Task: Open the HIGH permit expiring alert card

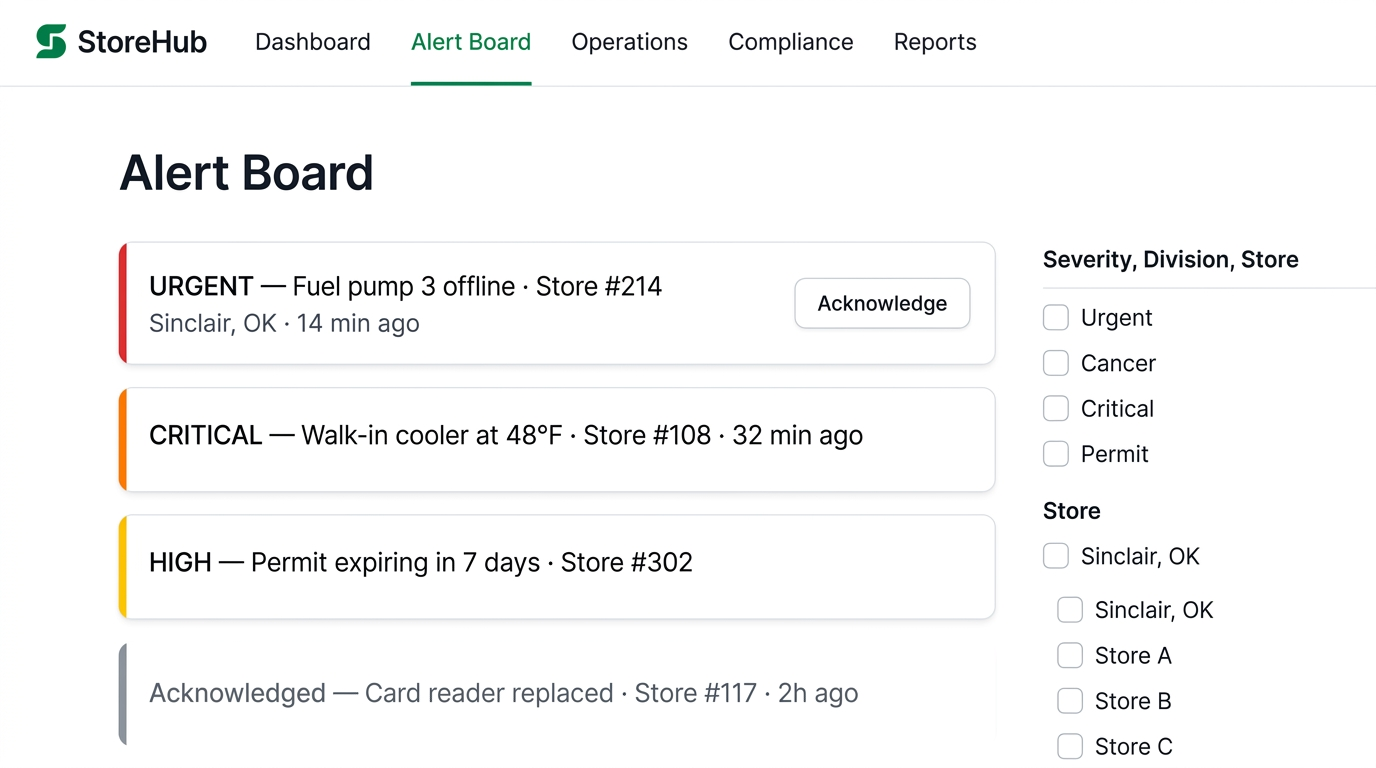Action: [x=556, y=567]
